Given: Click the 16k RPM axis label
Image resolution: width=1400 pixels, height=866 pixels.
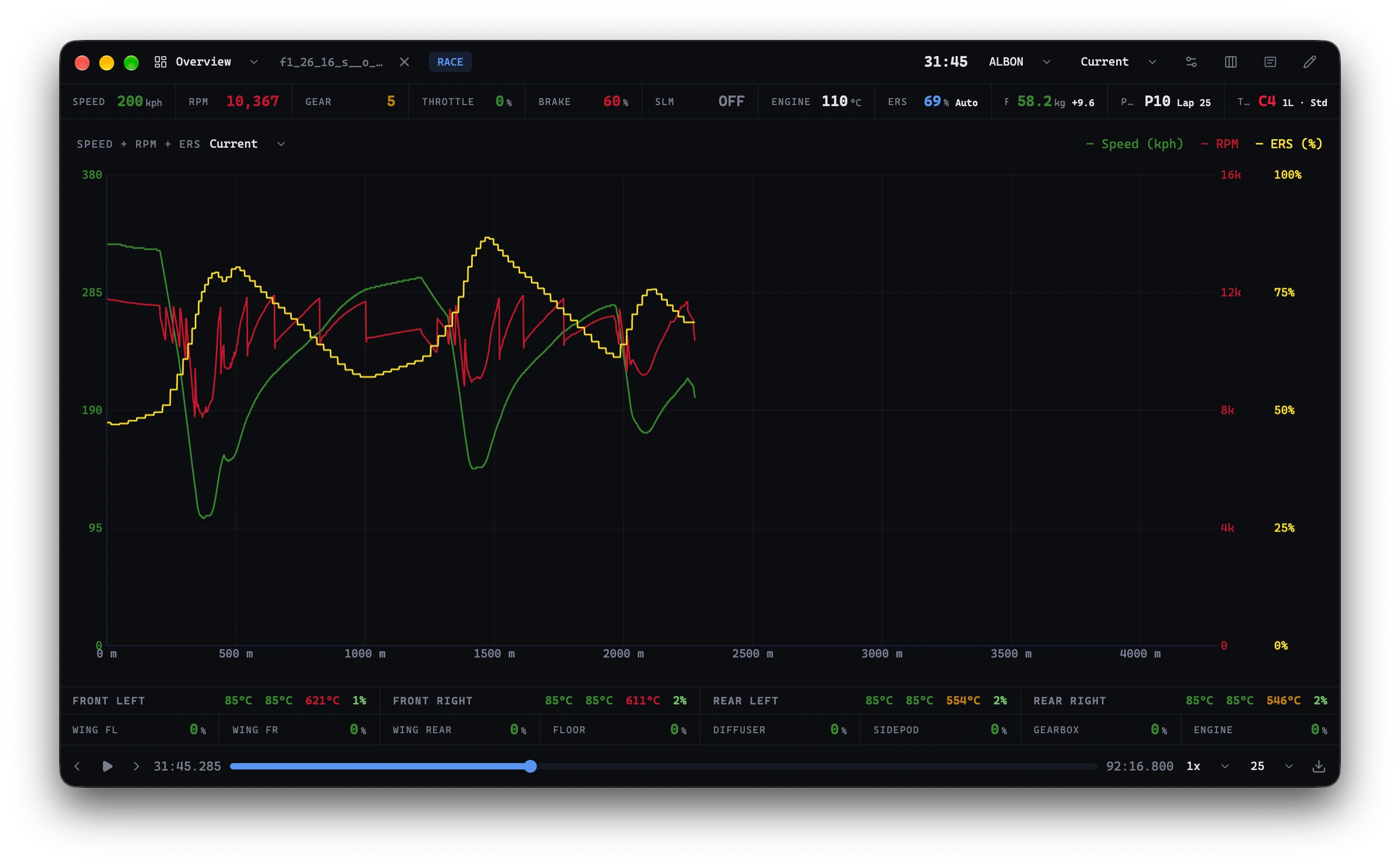Looking at the screenshot, I should (1230, 175).
